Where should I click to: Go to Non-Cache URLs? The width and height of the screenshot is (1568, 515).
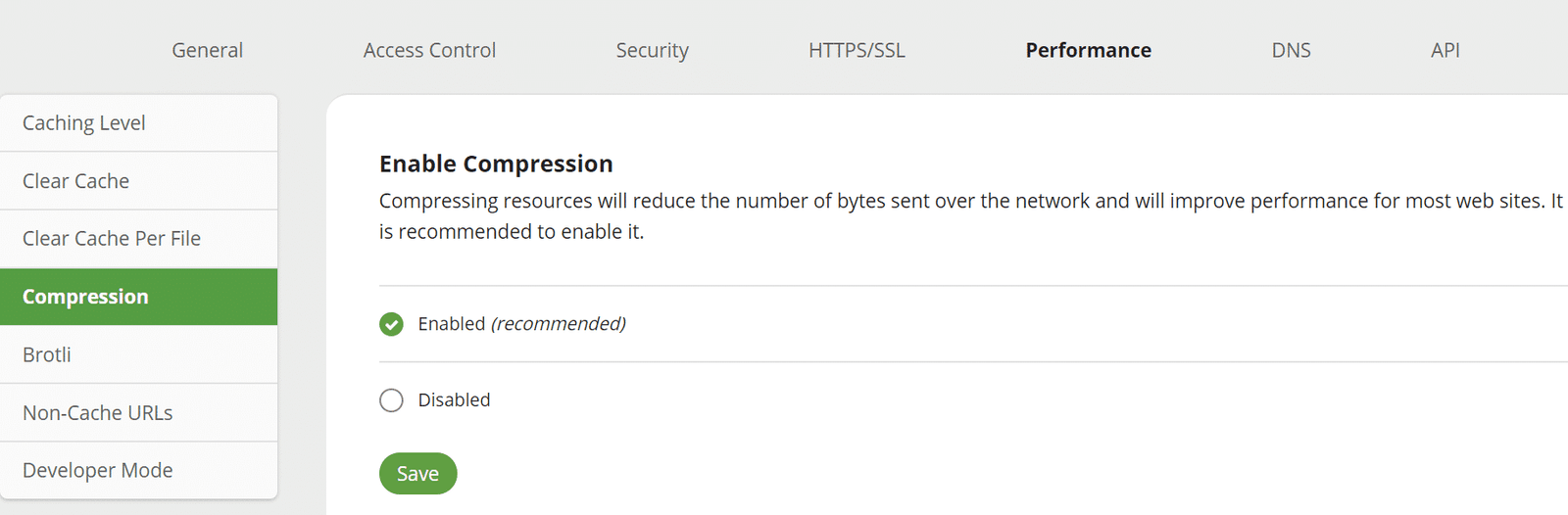click(139, 413)
